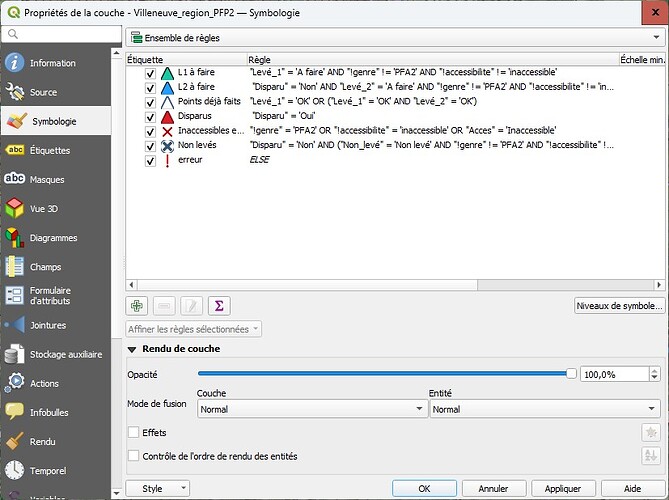Click the edit rule pencil icon
The image size is (669, 500).
coord(192,306)
